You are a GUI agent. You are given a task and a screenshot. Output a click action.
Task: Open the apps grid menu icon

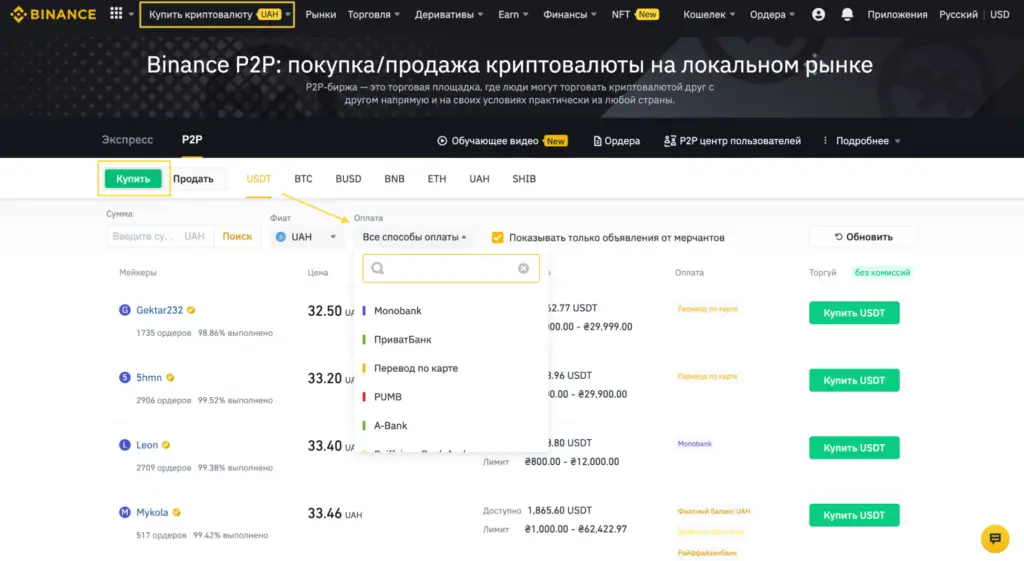[116, 15]
